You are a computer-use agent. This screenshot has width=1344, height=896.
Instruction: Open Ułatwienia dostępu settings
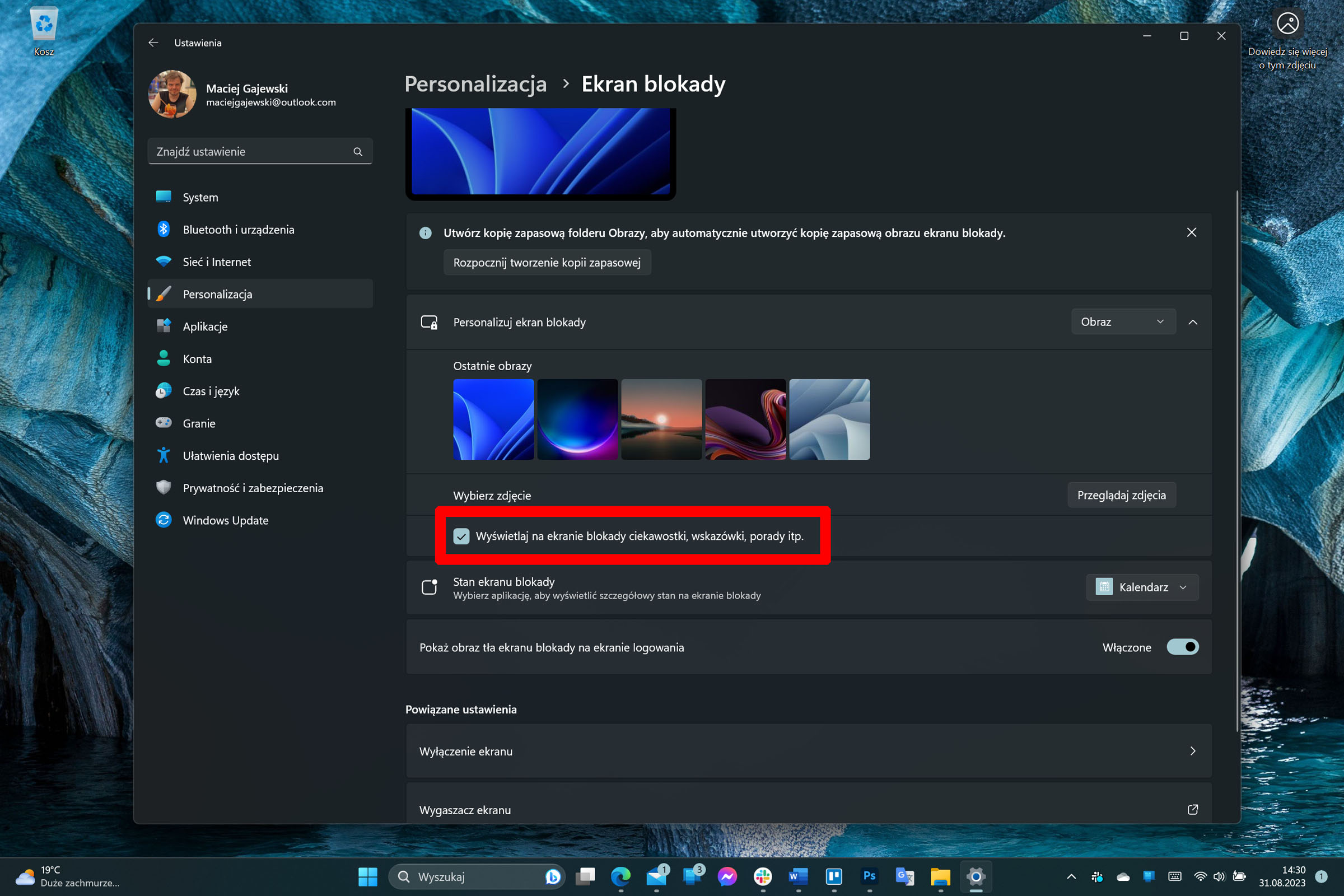click(260, 455)
